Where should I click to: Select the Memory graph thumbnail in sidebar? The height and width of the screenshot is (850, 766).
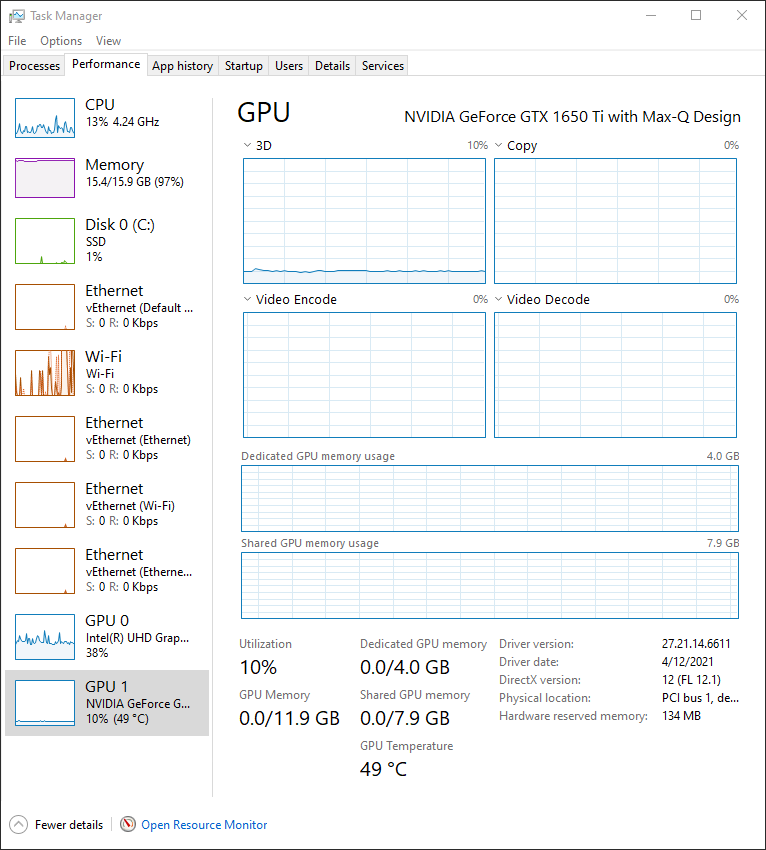pyautogui.click(x=45, y=177)
